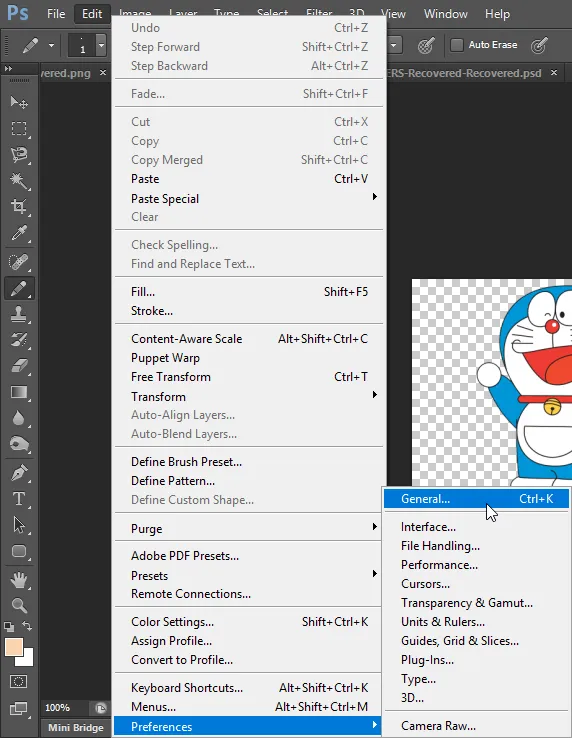This screenshot has width=572, height=738.
Task: Choose Free Transform
Action: coord(249,377)
